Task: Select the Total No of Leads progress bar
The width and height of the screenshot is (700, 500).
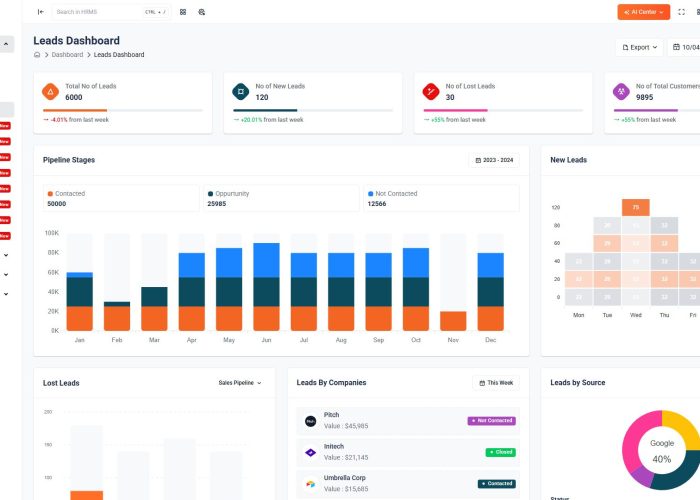Action: pyautogui.click(x=123, y=110)
